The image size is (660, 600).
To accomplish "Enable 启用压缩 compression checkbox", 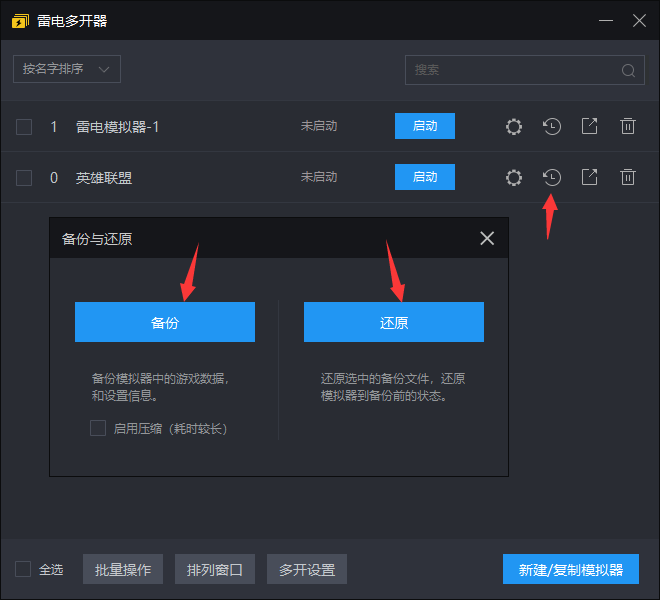I will (x=98, y=428).
